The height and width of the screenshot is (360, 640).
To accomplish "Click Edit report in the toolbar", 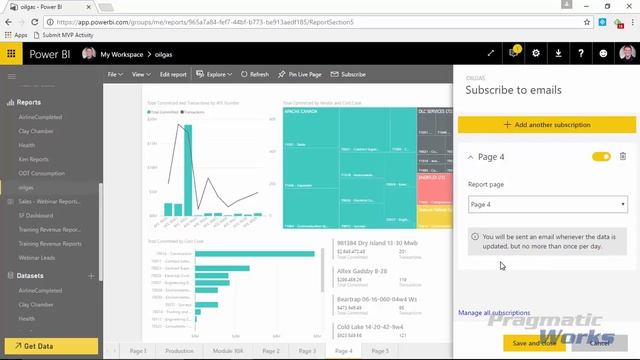I will coord(173,74).
